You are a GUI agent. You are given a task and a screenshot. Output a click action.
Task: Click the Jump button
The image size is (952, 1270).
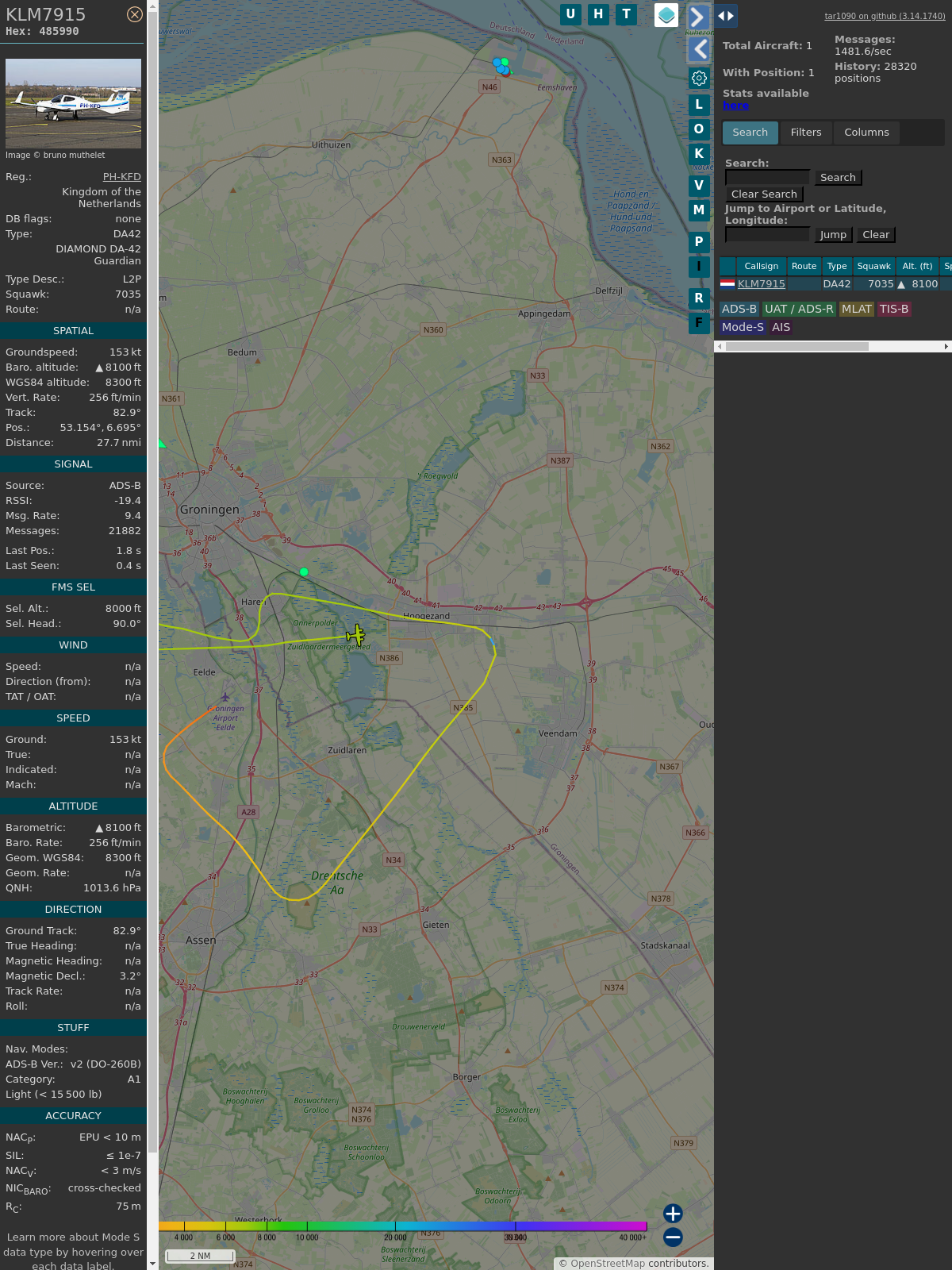pos(833,235)
